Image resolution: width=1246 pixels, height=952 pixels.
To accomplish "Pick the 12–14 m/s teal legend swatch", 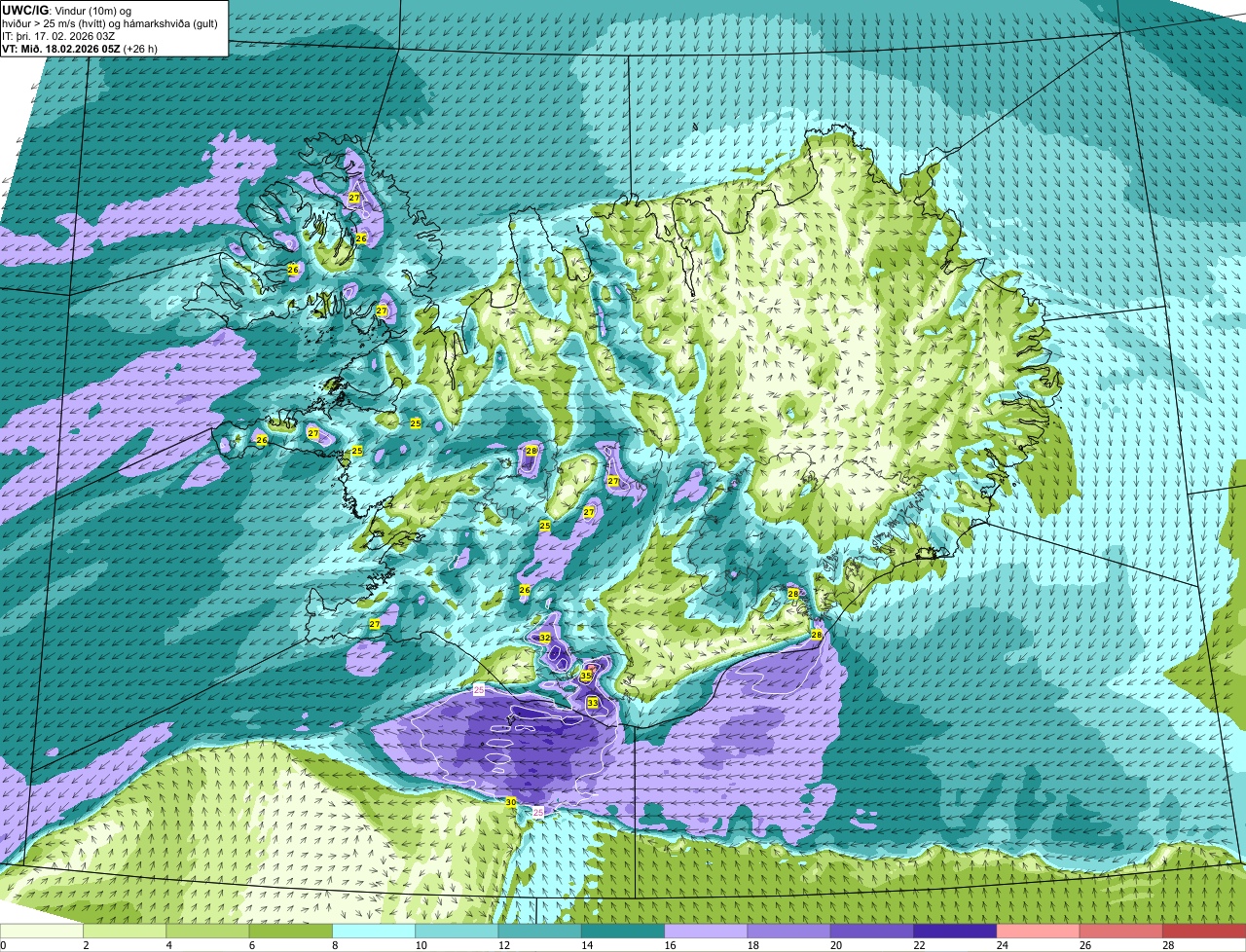I will [x=539, y=932].
